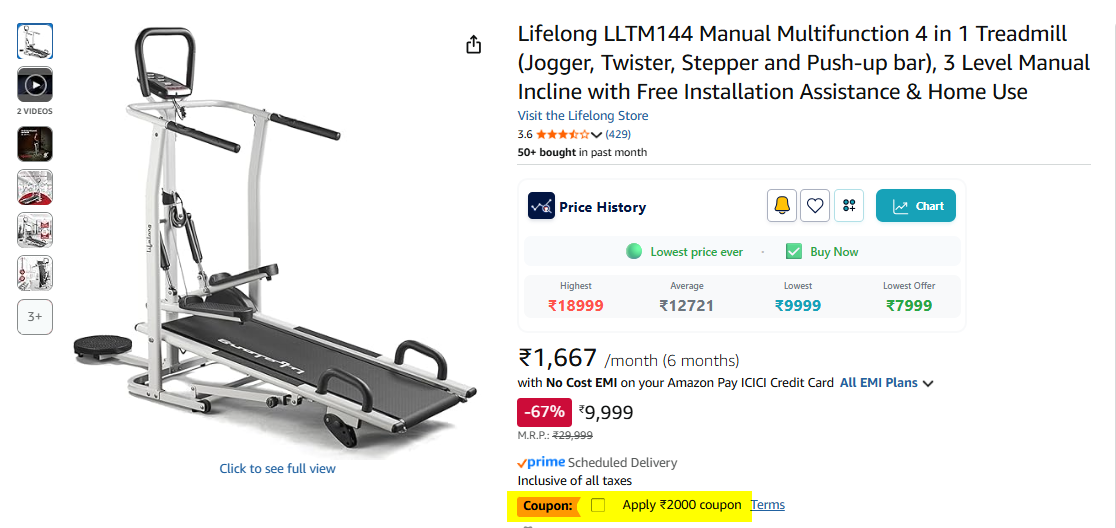Click the Price History logo icon
Viewport: 1116px width, 528px height.
pyautogui.click(x=541, y=206)
